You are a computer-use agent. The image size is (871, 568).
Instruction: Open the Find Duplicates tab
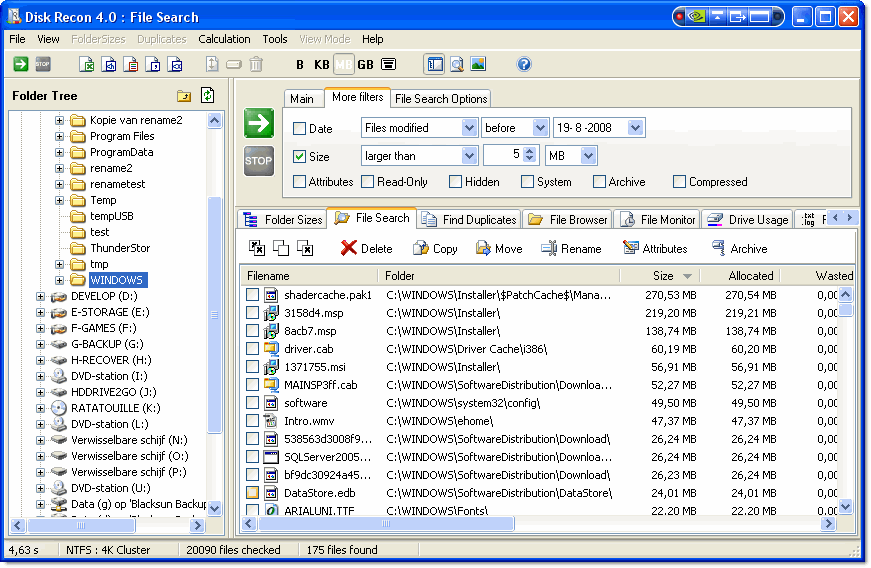click(x=469, y=220)
